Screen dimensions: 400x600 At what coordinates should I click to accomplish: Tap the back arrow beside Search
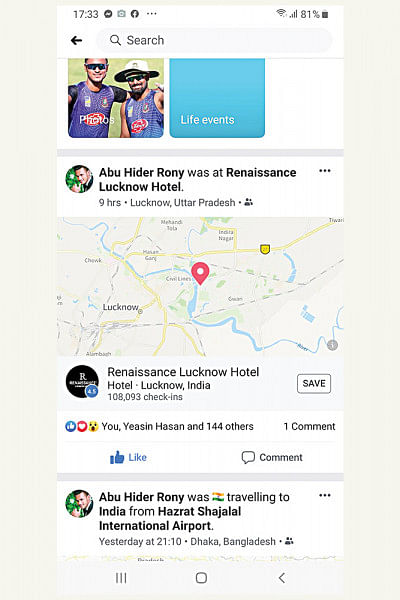point(76,40)
